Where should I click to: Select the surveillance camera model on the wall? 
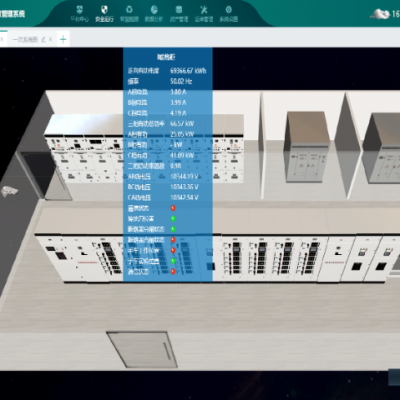click(9, 191)
